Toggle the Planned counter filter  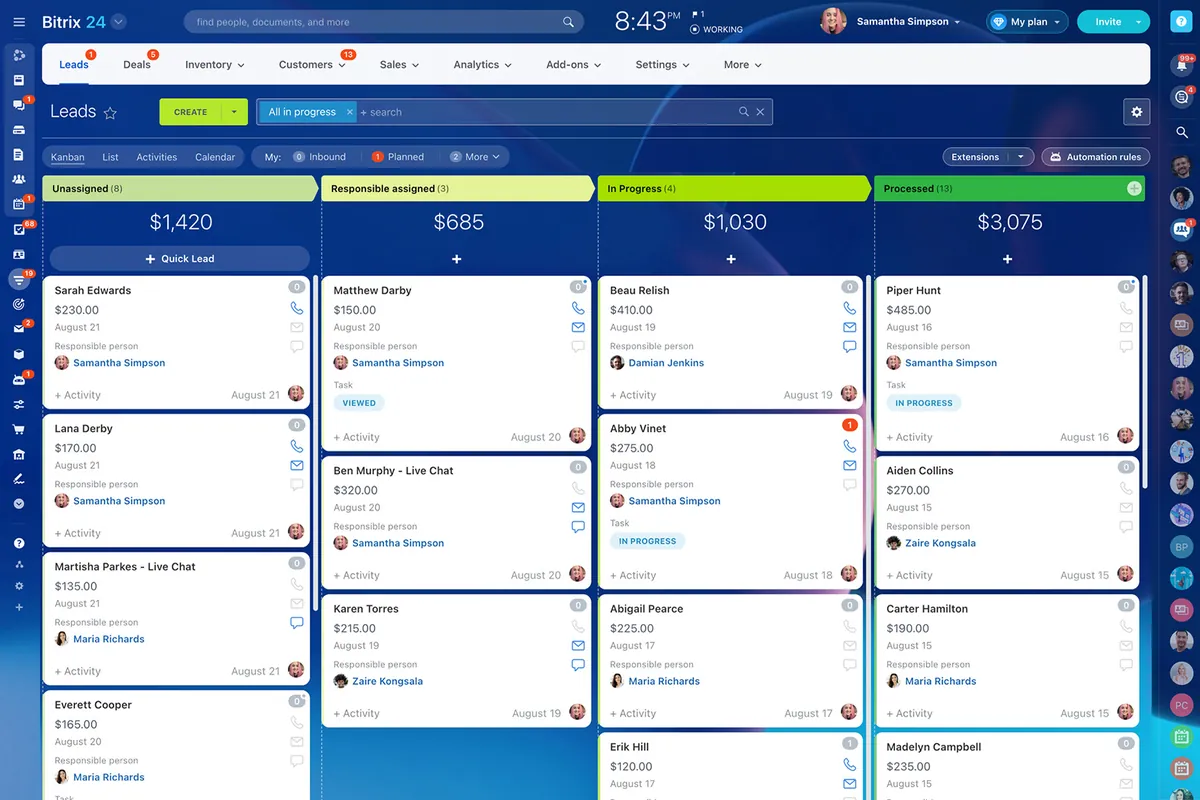tap(398, 157)
